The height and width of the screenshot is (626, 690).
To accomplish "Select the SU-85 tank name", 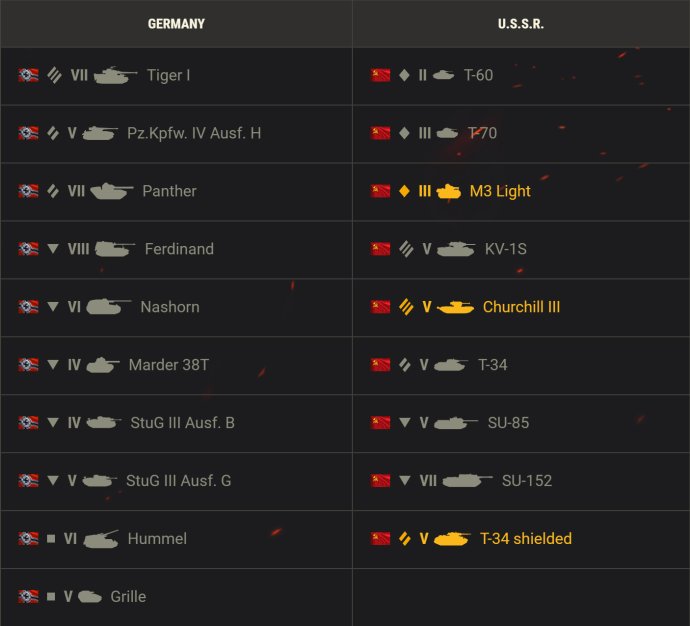I will (x=508, y=423).
